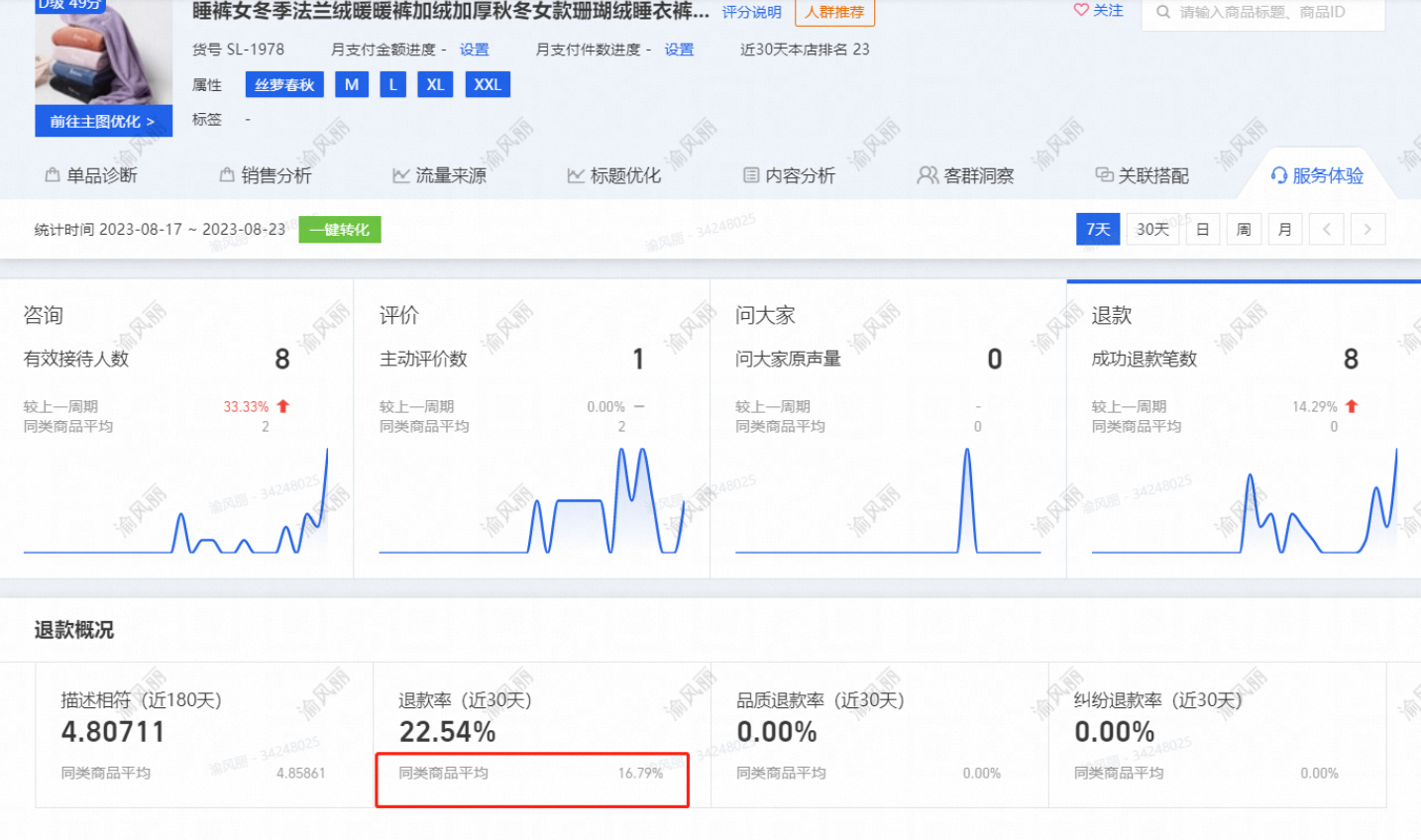Click the 16.79% 同类商品平均 value

(x=640, y=773)
